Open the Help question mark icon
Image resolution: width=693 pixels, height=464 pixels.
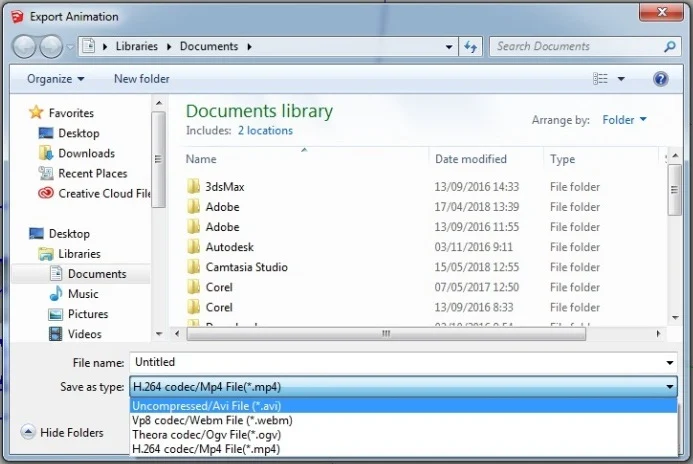click(x=660, y=79)
